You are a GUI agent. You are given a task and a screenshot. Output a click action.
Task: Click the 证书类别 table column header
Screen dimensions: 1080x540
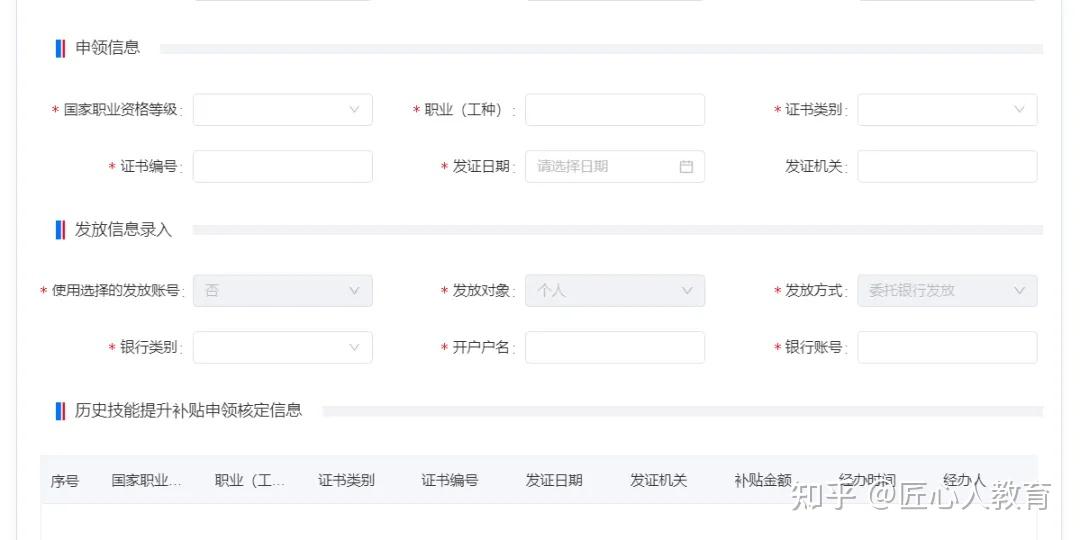point(346,481)
